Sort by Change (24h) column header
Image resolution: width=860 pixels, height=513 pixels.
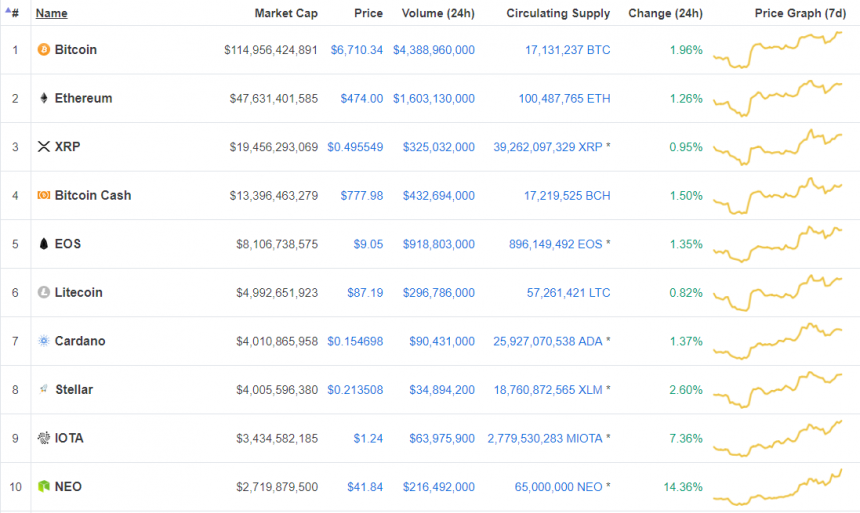tap(665, 13)
